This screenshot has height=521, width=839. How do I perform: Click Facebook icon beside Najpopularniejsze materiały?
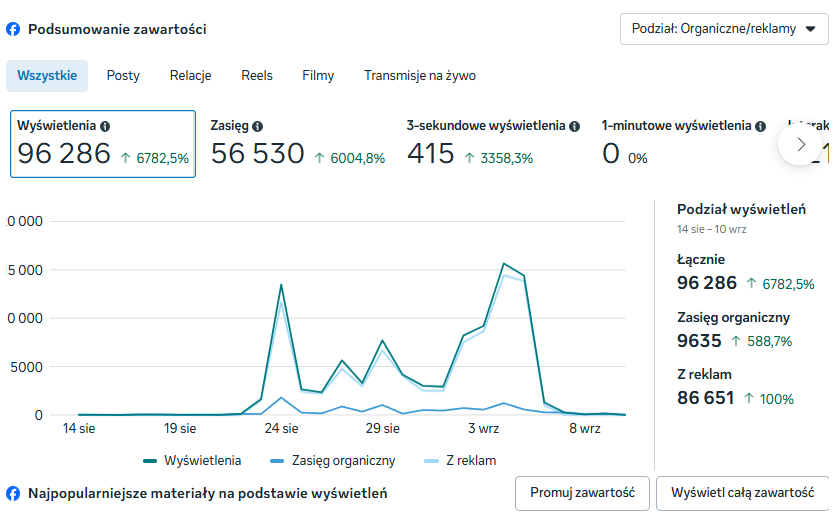13,493
